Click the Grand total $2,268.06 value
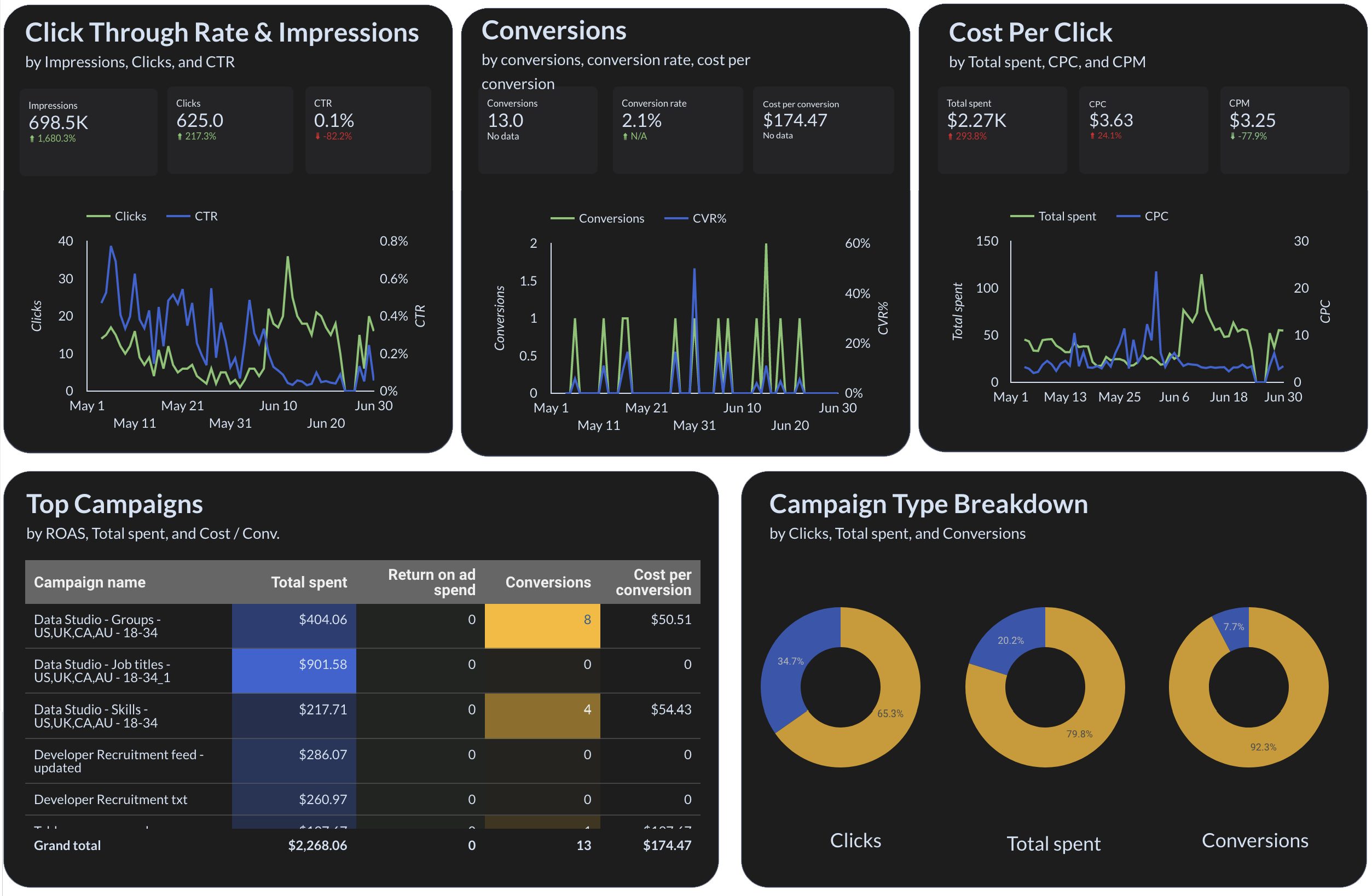The height and width of the screenshot is (896, 1372). 317,845
